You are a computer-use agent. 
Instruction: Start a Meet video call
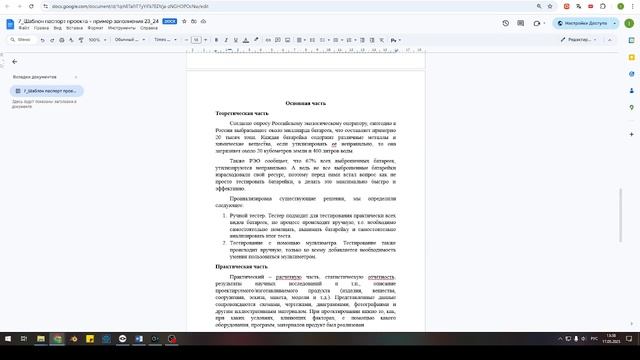tap(537, 23)
